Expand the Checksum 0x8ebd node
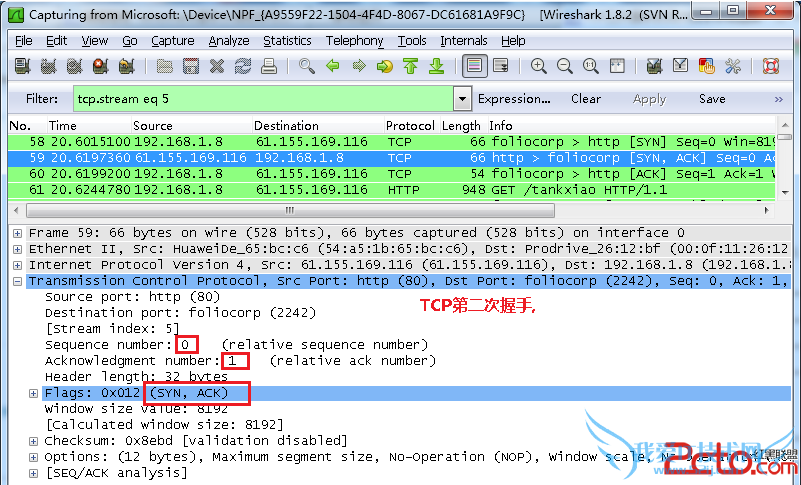Viewport: 801px width, 485px height. click(x=33, y=441)
